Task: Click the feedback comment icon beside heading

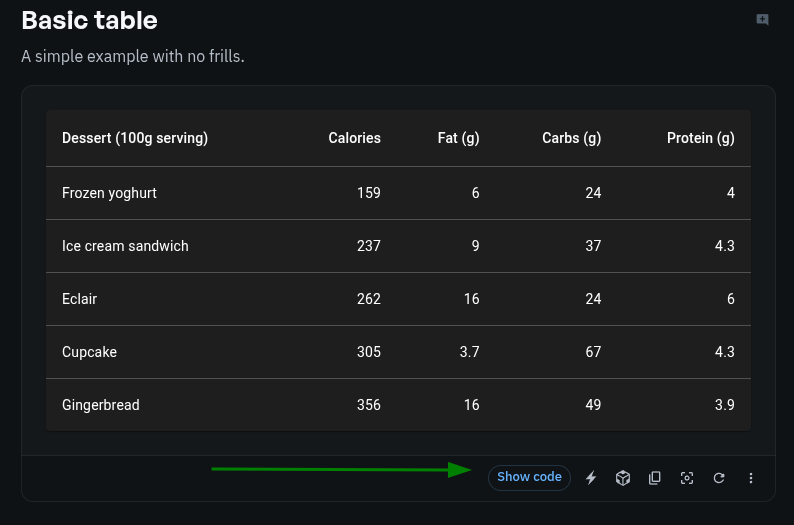Action: point(763,19)
